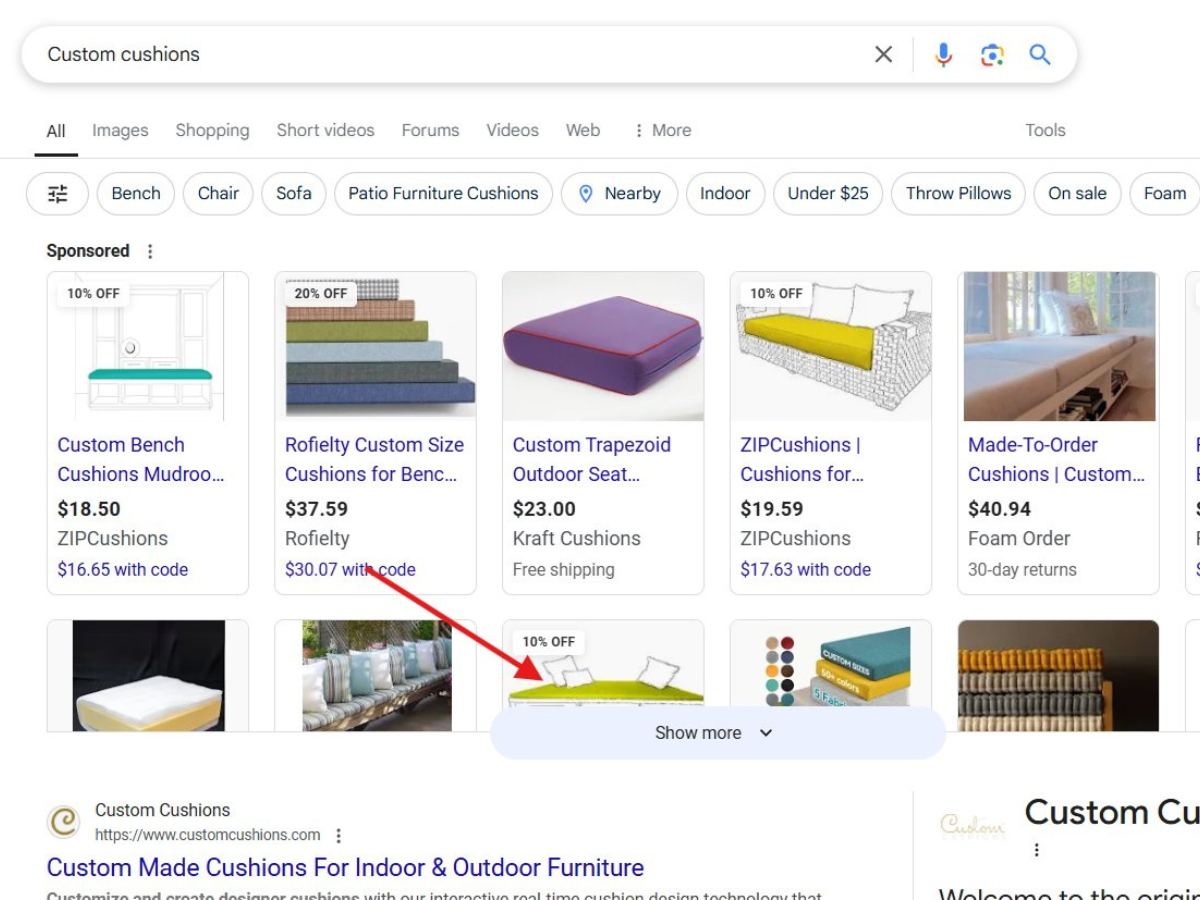Viewport: 1200px width, 900px height.
Task: Switch to the Images tab
Action: click(120, 130)
